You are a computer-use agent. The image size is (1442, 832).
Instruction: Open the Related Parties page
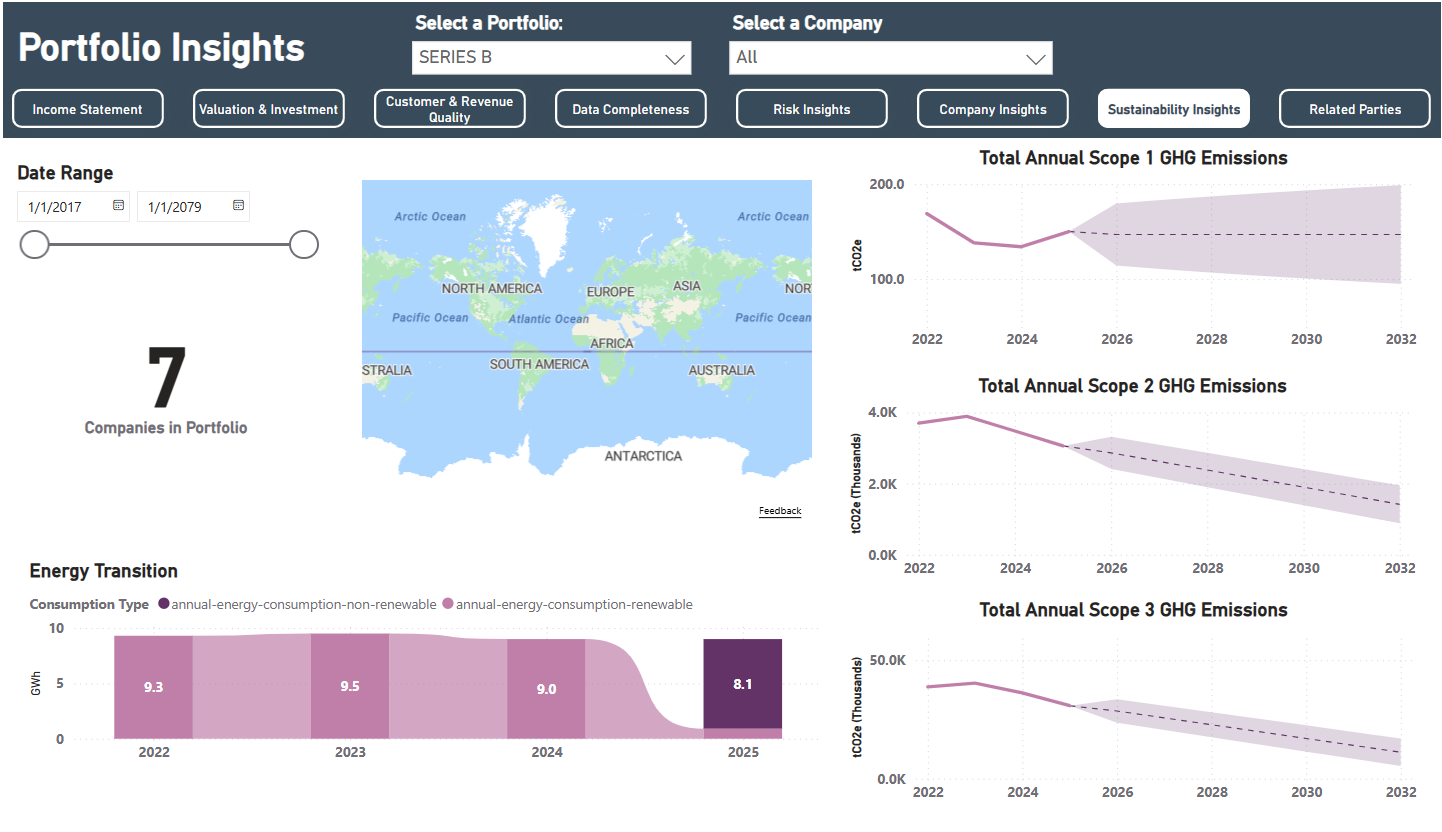pyautogui.click(x=1355, y=109)
